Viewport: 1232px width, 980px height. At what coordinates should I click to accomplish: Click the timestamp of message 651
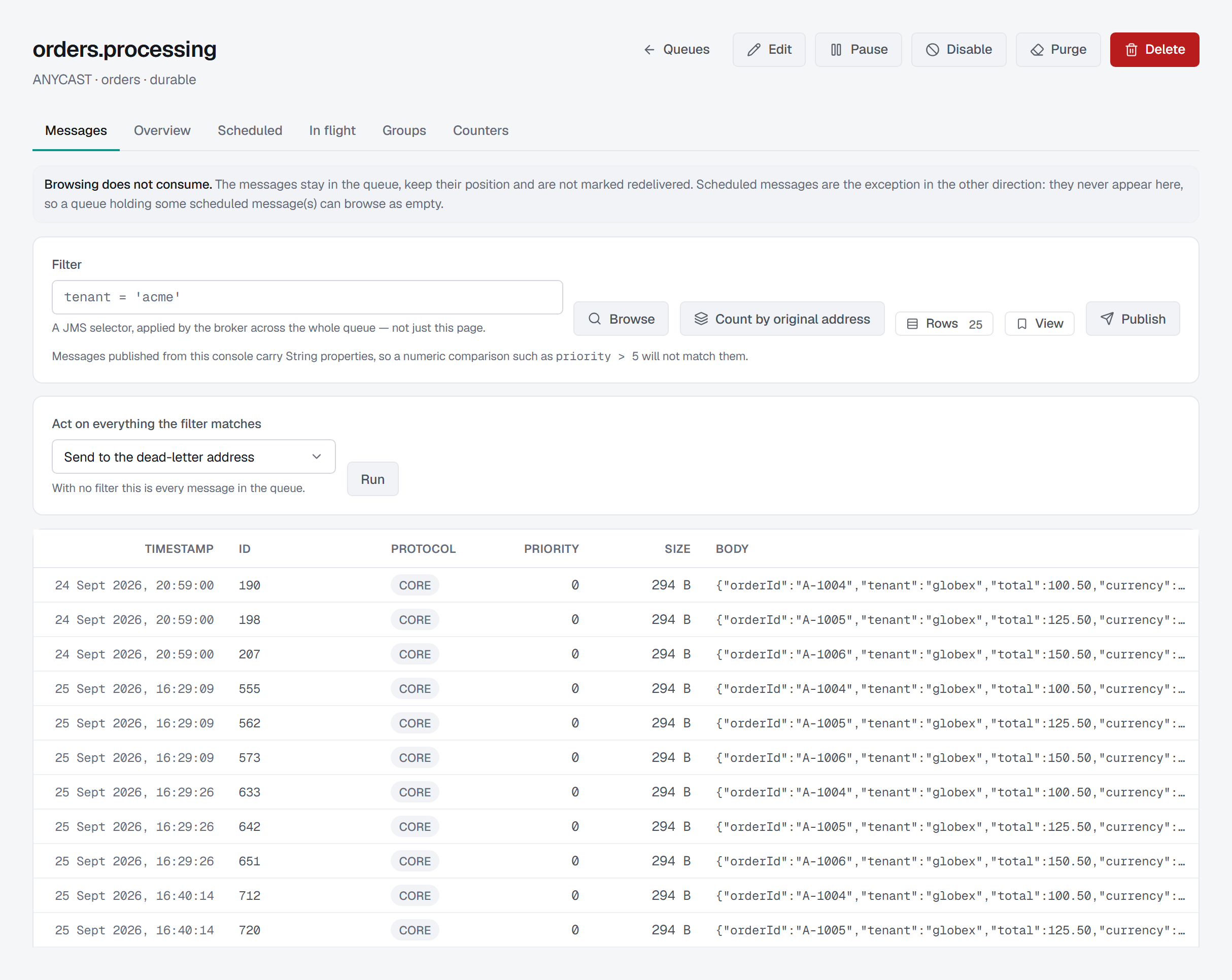tap(134, 861)
